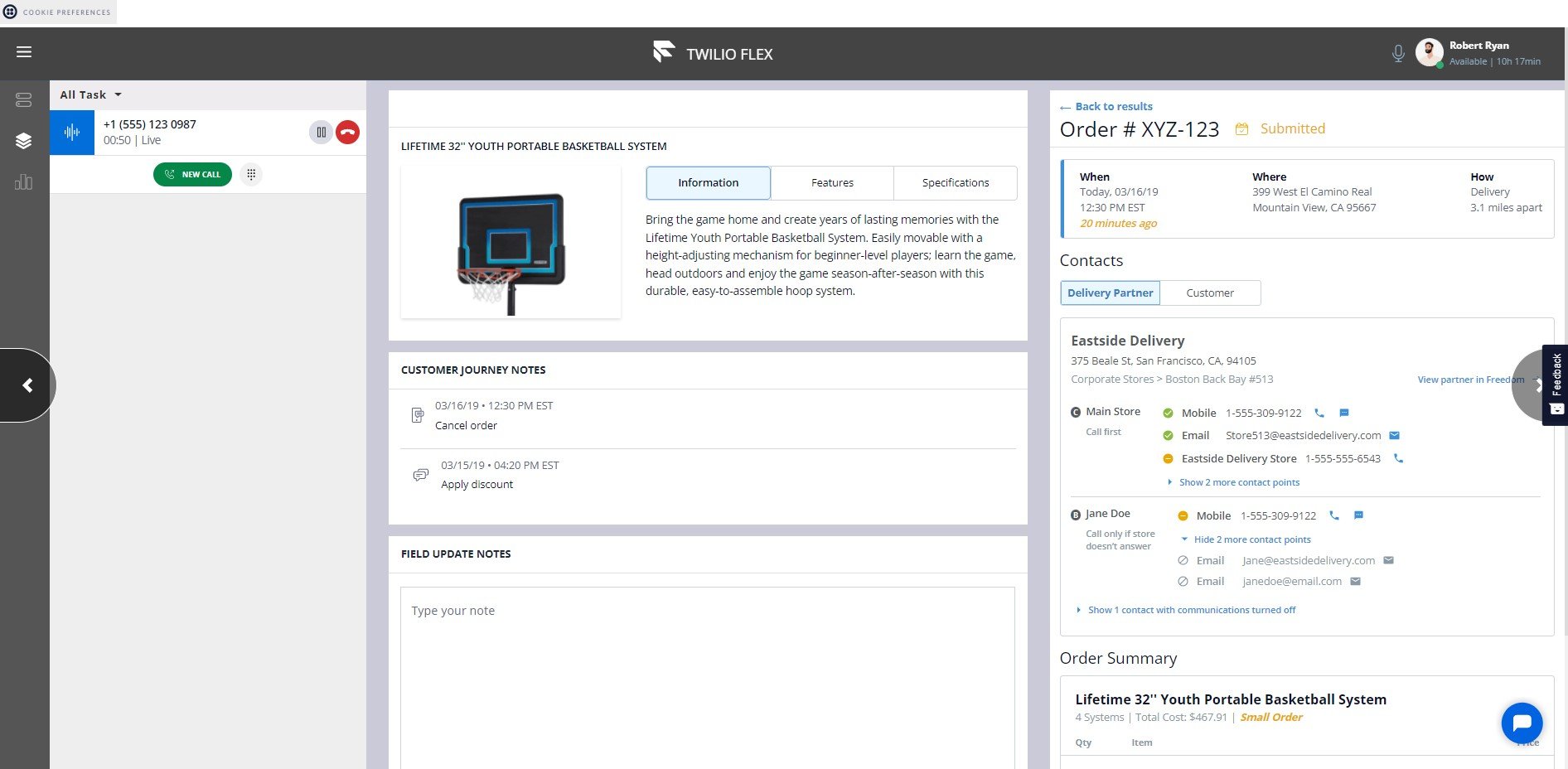Screen dimensions: 1568x769
Task: Call Jane Doe's mobile number
Action: (x=1334, y=515)
